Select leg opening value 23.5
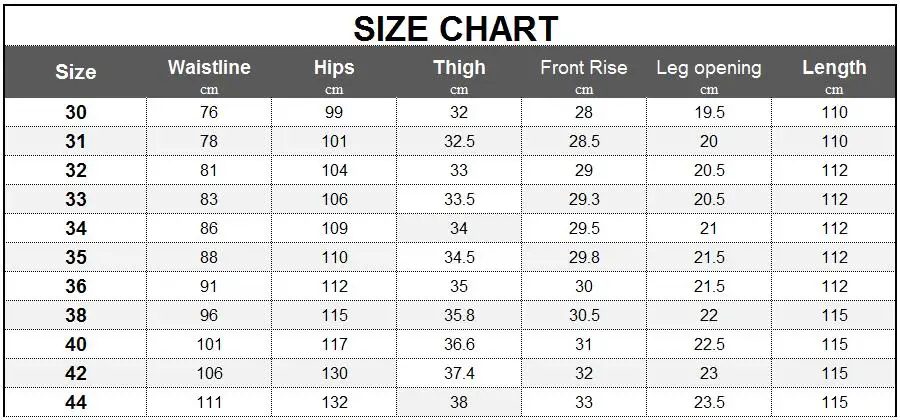The width and height of the screenshot is (900, 420). click(709, 402)
